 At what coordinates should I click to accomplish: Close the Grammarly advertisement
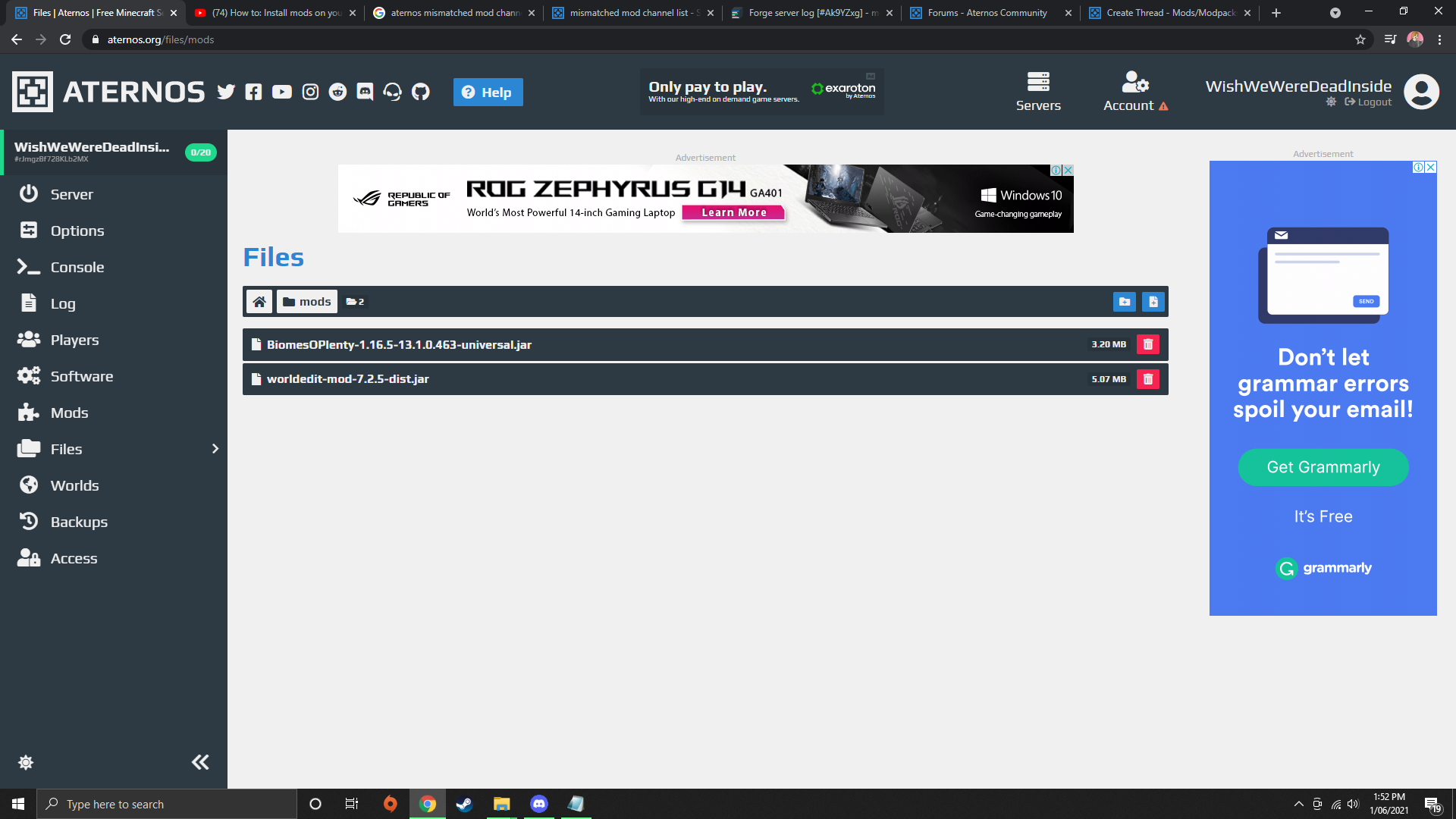tap(1431, 167)
